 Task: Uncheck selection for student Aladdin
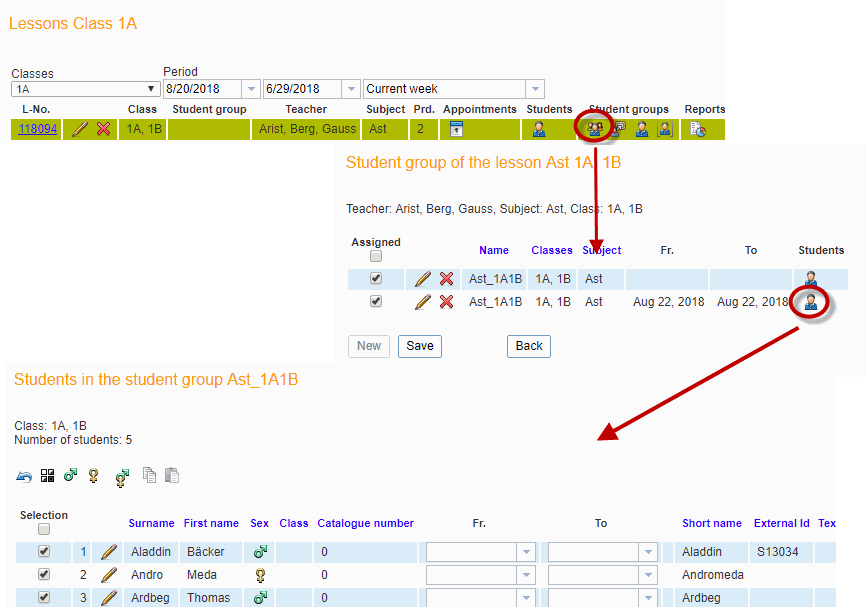[44, 551]
